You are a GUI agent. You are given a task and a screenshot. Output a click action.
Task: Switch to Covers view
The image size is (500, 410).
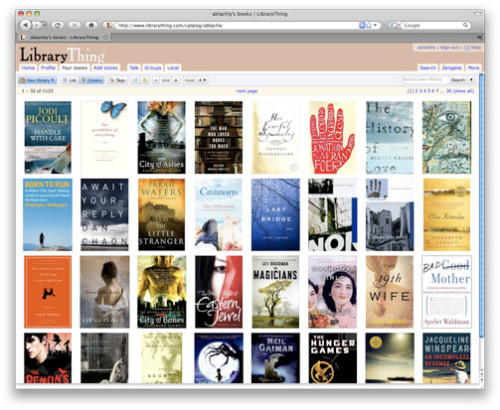[x=92, y=80]
